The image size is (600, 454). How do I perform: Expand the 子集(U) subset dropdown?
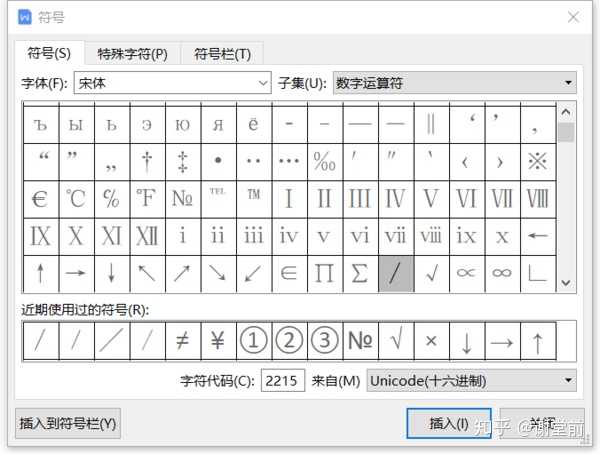455,83
